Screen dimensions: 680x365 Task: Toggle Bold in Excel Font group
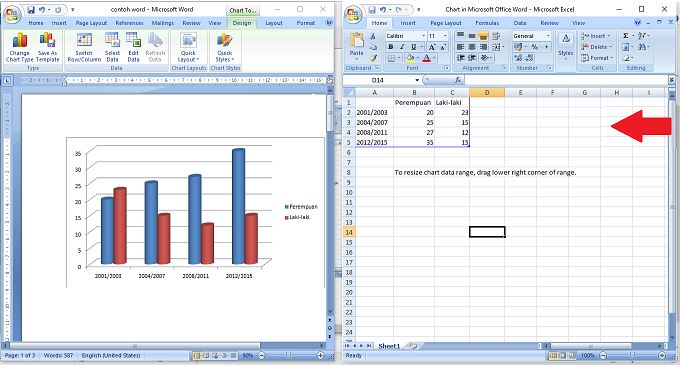pos(391,47)
